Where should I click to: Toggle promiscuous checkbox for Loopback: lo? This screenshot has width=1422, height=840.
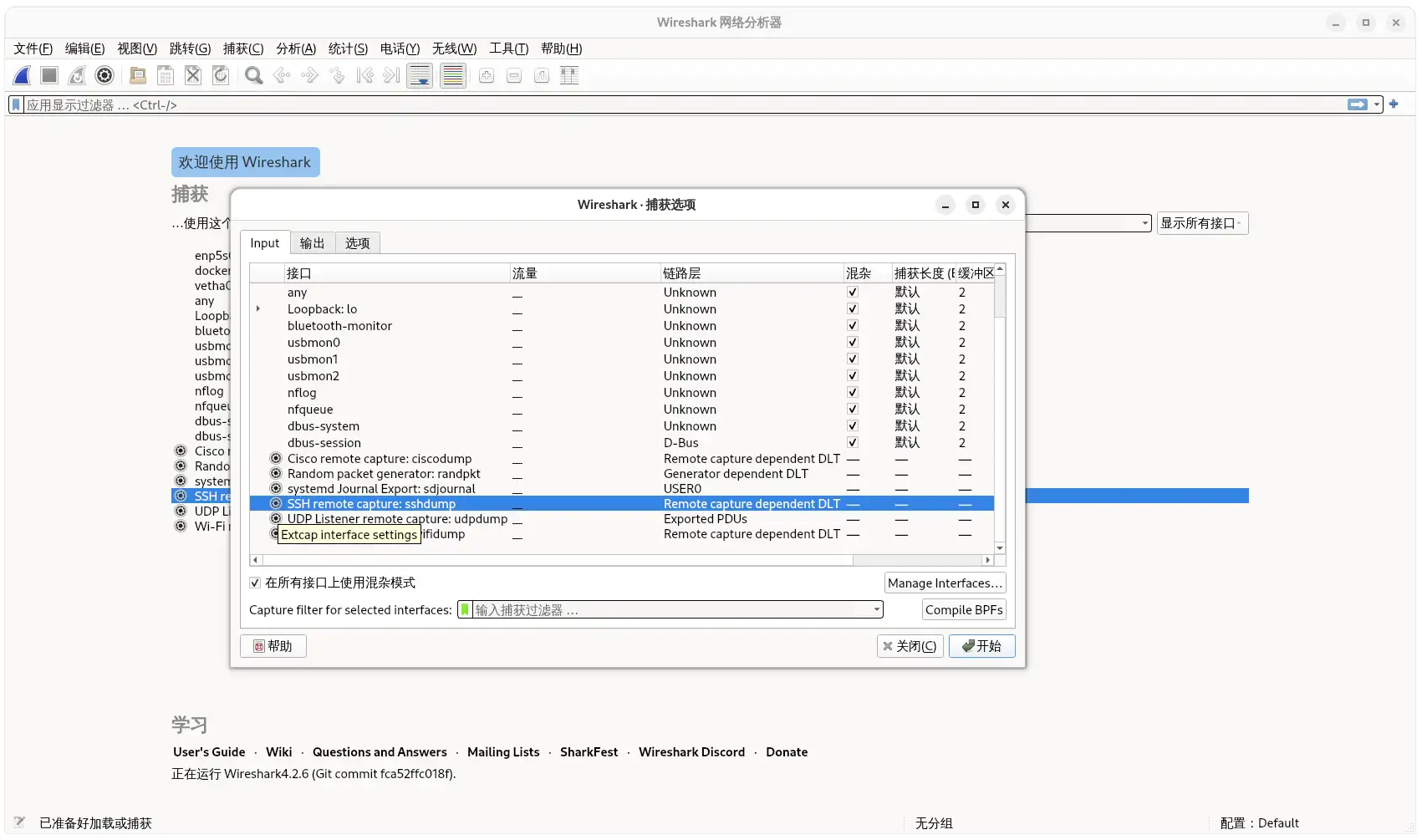click(853, 309)
